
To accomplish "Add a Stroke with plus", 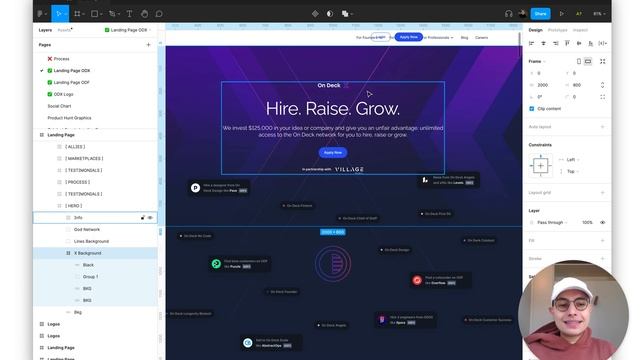I will click(x=602, y=259).
